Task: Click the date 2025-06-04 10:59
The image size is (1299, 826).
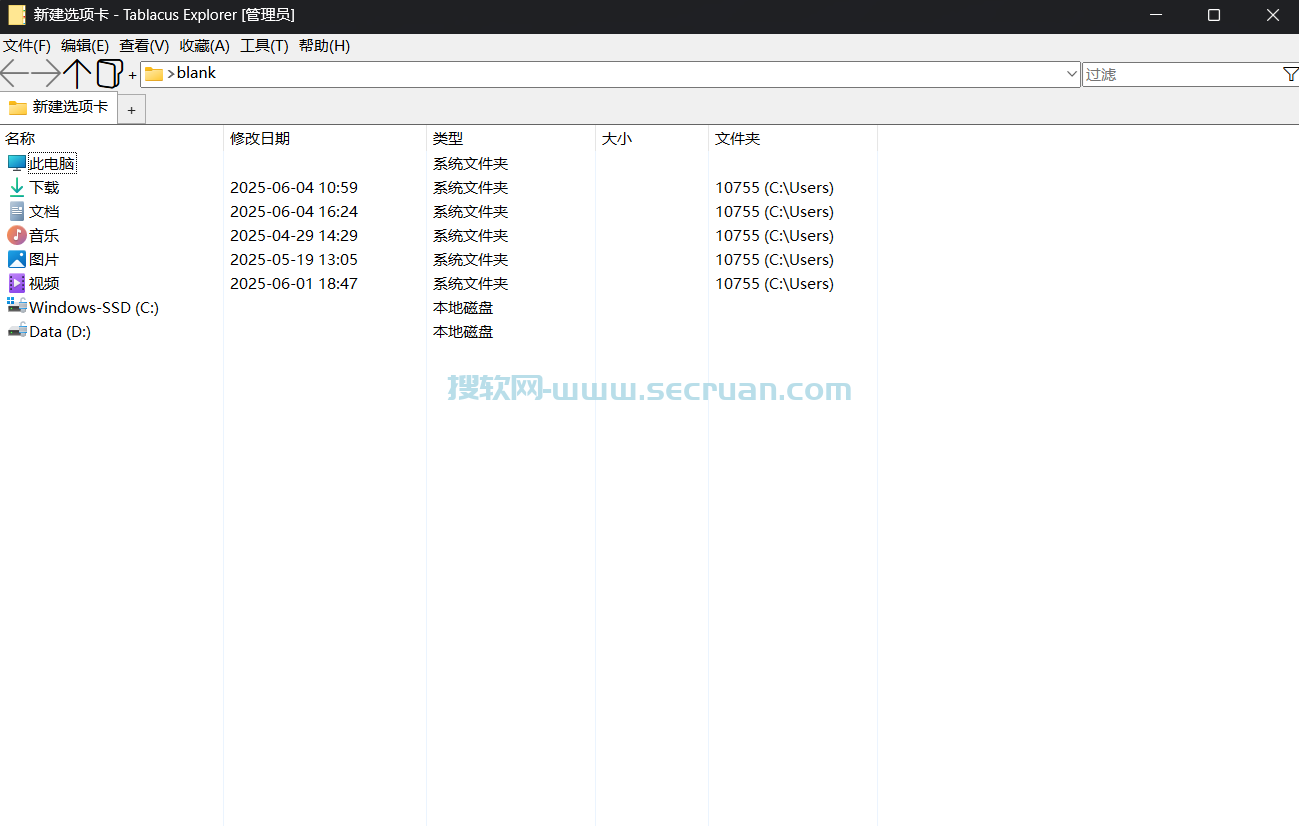Action: (294, 187)
